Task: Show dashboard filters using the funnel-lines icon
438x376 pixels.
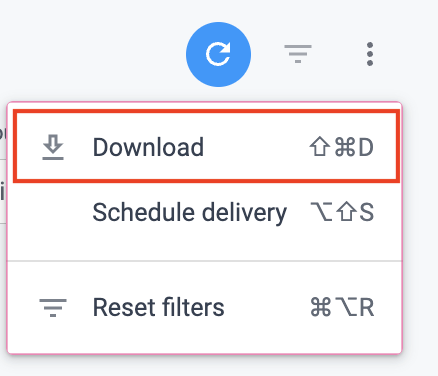Action: pyautogui.click(x=298, y=54)
